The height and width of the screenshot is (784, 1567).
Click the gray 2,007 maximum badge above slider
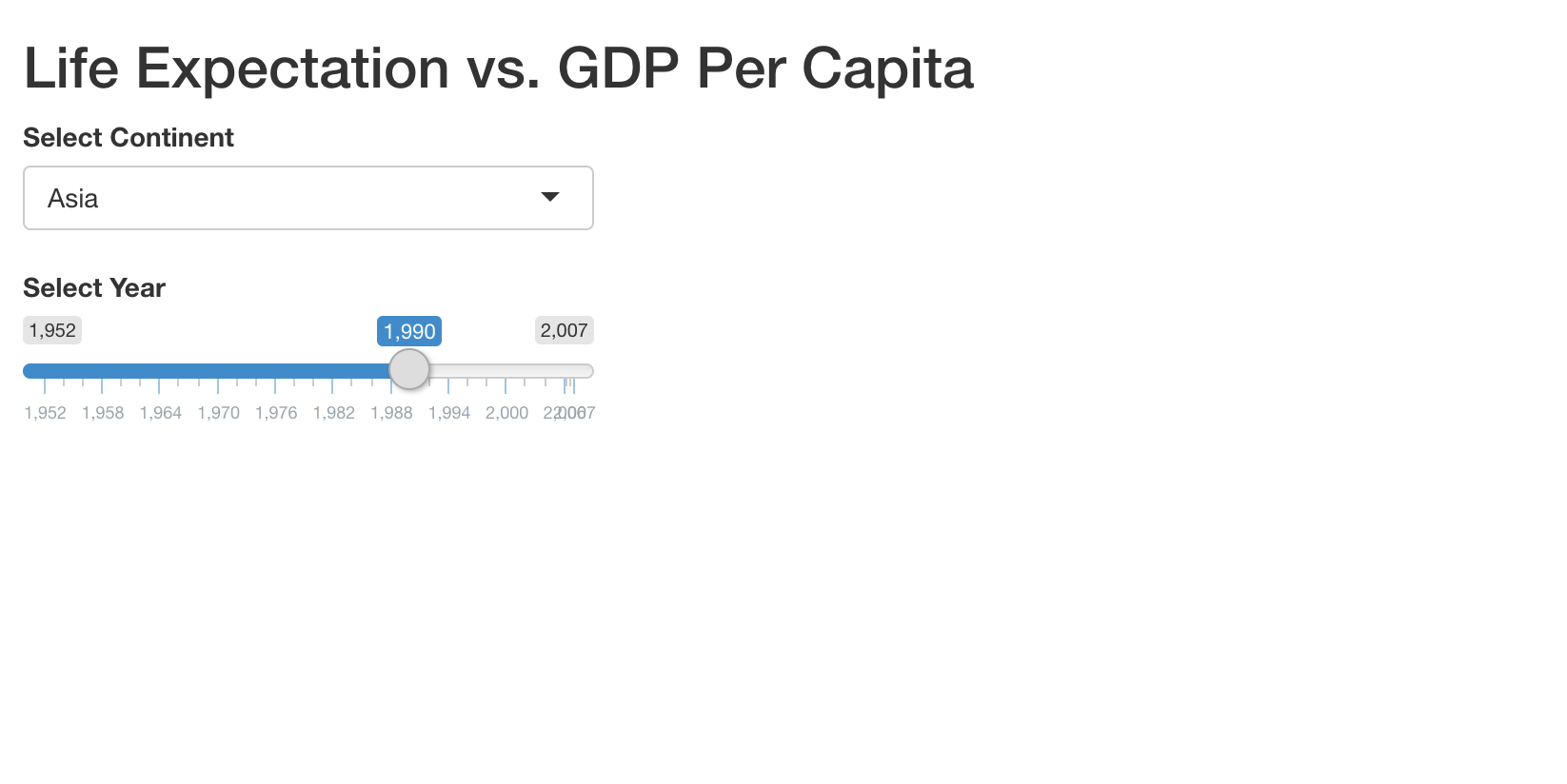(564, 330)
